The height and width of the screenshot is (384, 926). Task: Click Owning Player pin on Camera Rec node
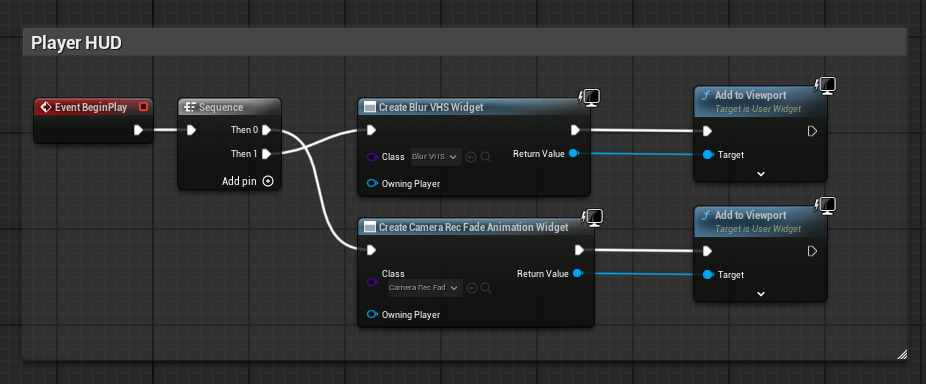click(x=372, y=314)
